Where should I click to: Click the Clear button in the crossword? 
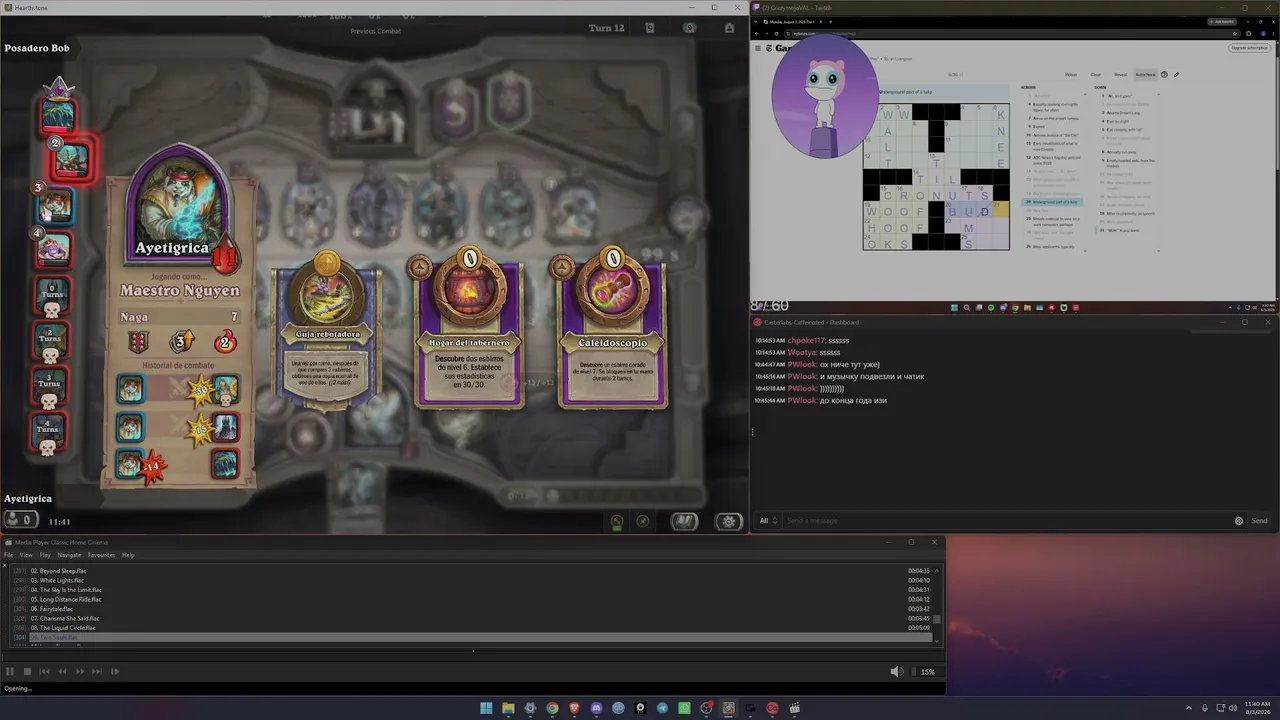point(1096,74)
